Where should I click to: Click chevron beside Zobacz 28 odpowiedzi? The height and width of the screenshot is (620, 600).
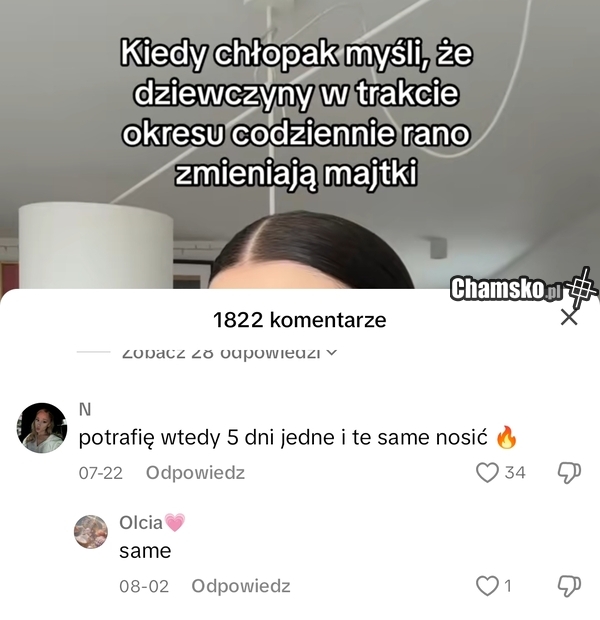(x=332, y=352)
